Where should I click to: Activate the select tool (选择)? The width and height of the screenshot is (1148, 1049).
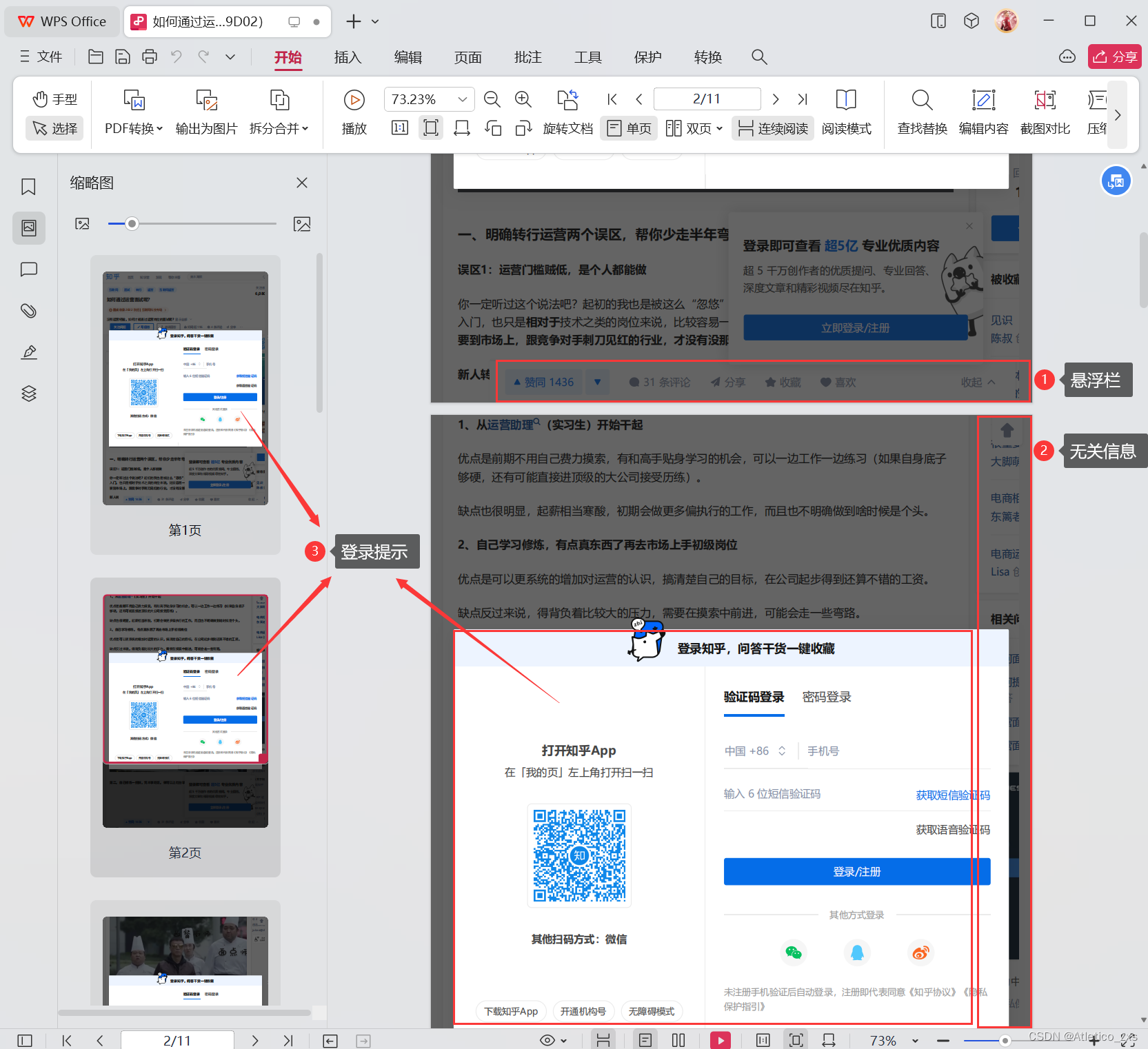point(54,128)
